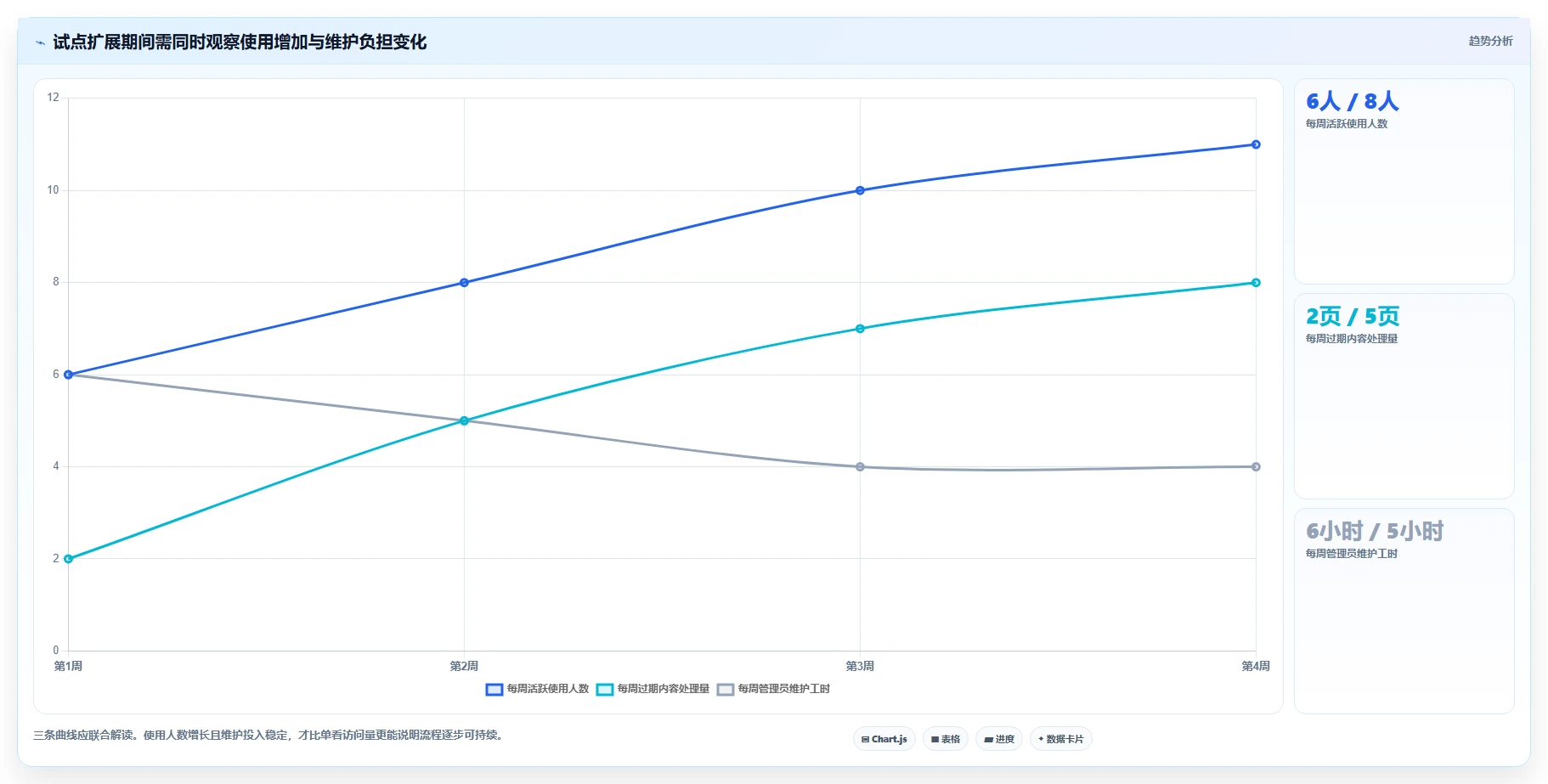The height and width of the screenshot is (784, 1548).
Task: Click the gray 第3周 data point at 4
Action: (x=860, y=466)
